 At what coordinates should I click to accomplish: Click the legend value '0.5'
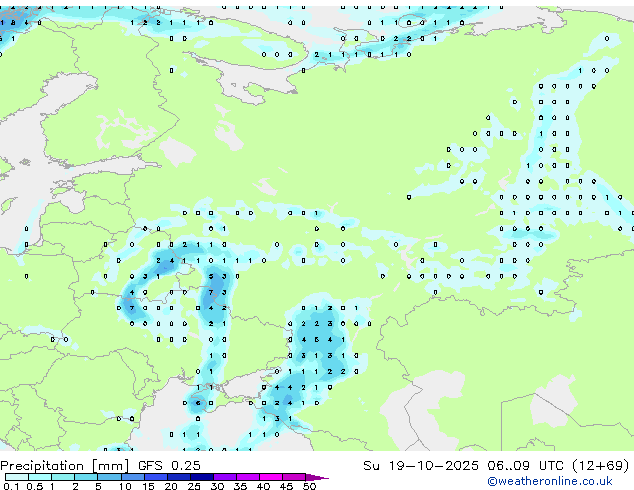[35, 486]
